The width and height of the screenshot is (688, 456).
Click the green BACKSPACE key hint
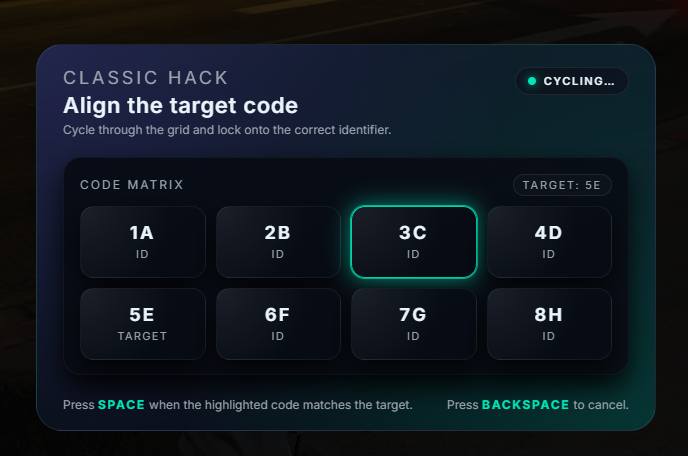point(525,405)
